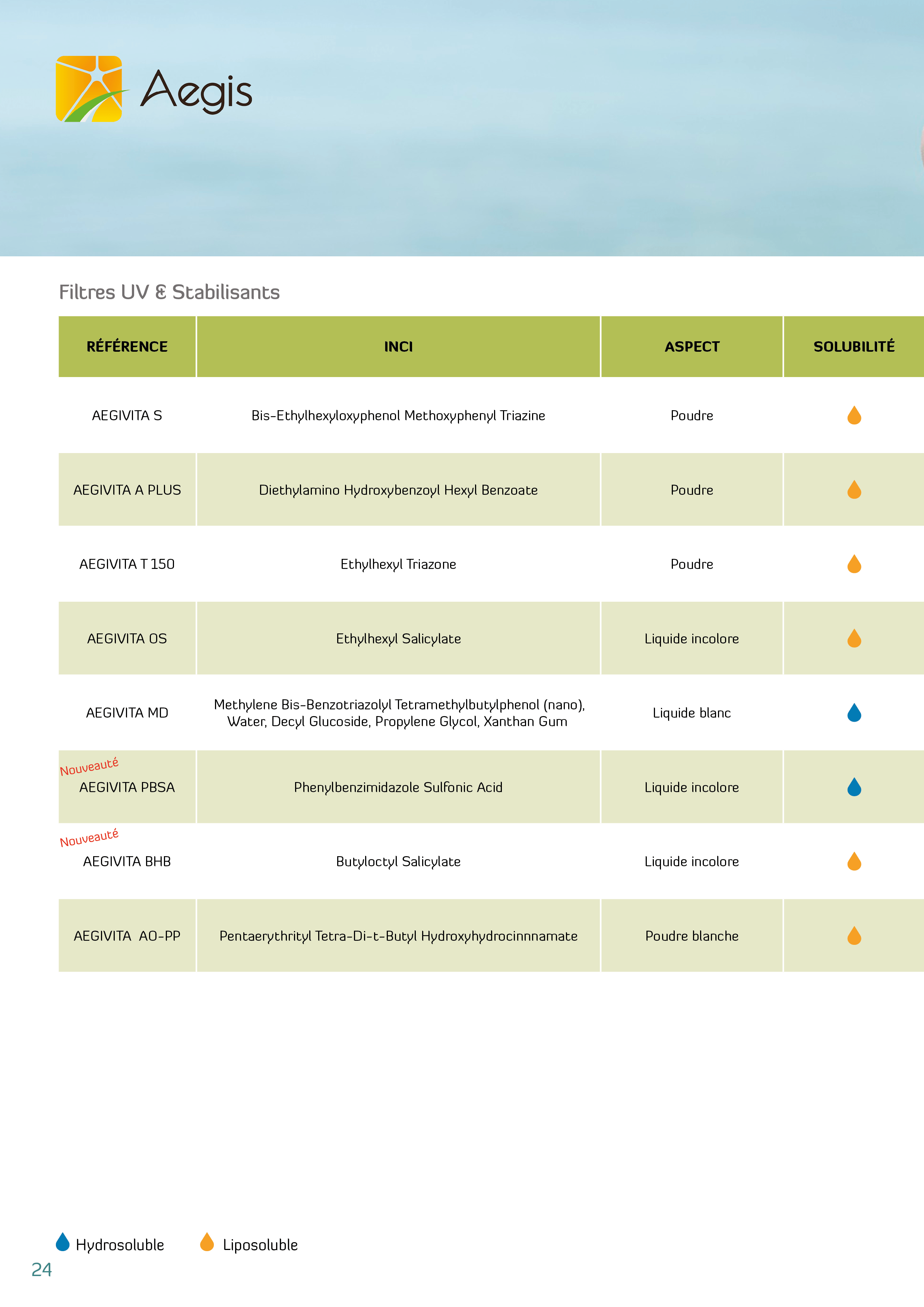Click the ASPECT column header
The image size is (924, 1307).
pos(692,346)
